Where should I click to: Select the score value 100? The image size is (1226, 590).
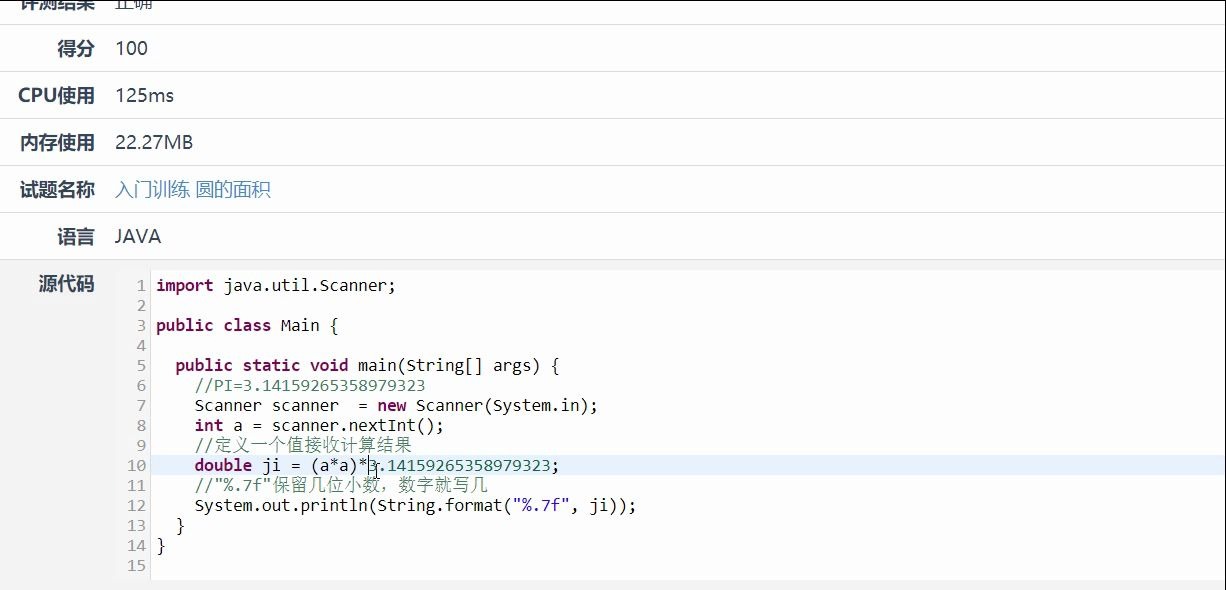131,48
